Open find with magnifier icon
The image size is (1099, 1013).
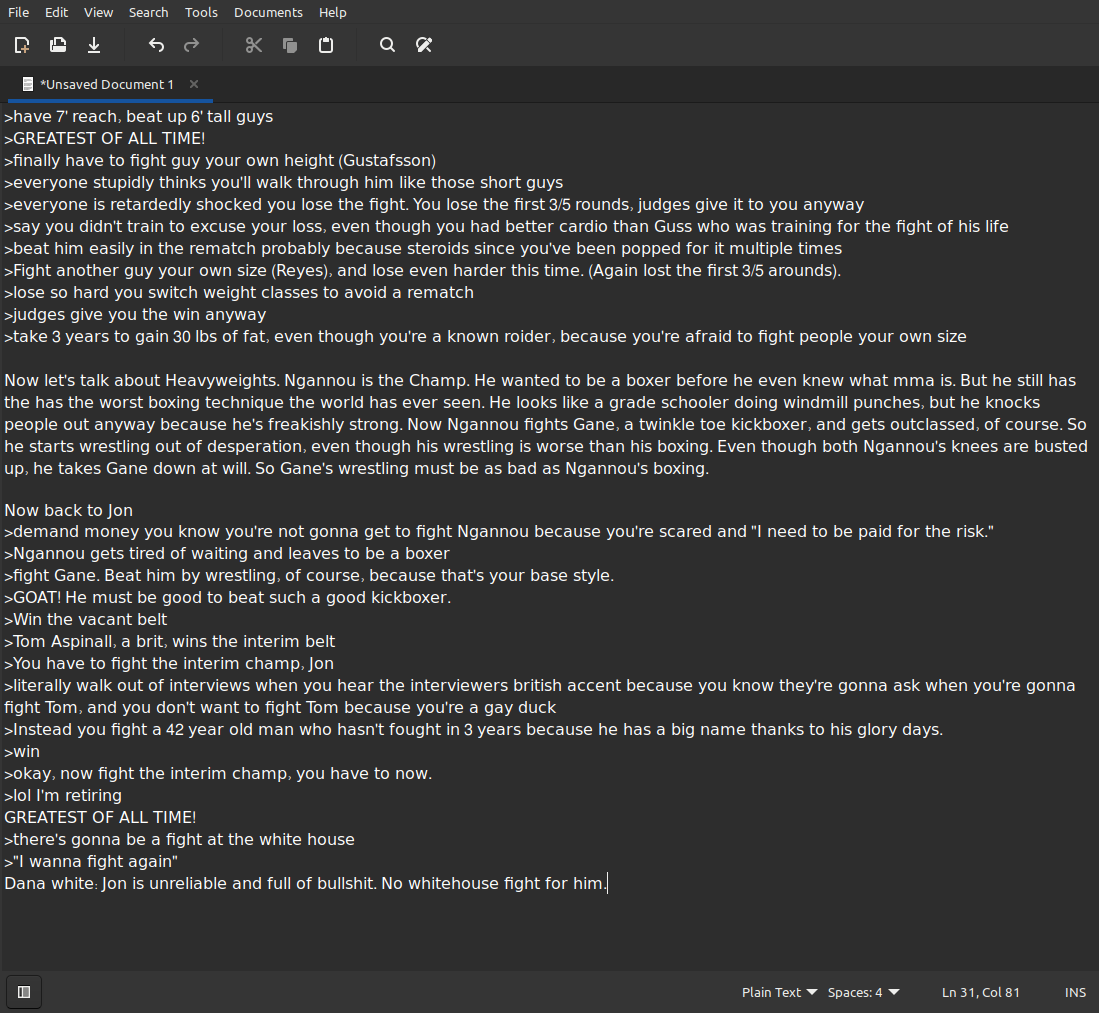(x=388, y=46)
